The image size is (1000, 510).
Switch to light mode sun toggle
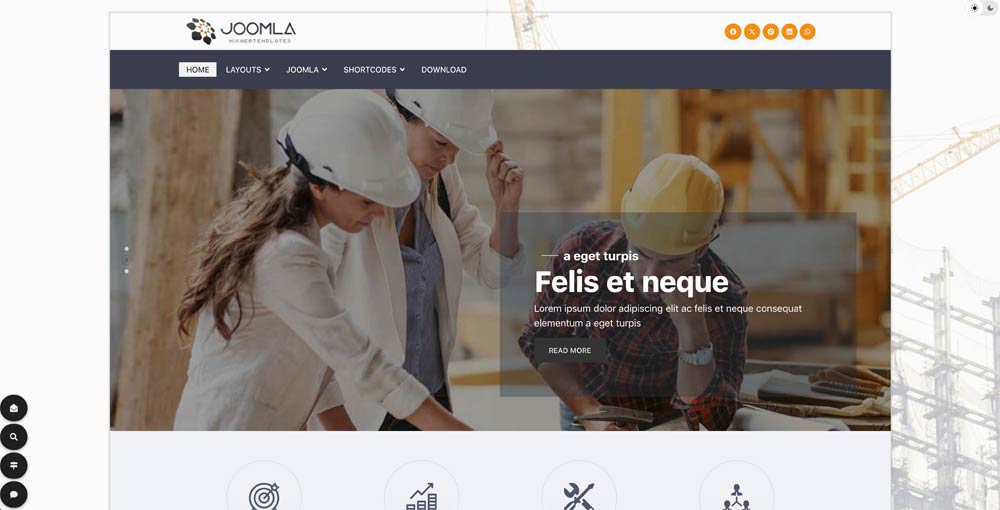(x=974, y=8)
